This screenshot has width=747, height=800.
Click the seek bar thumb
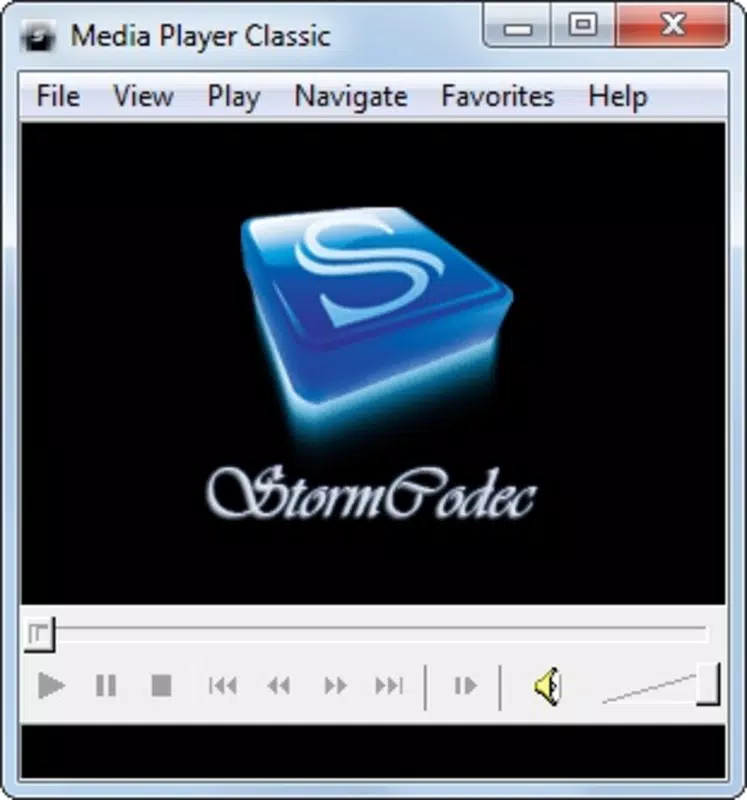click(39, 635)
